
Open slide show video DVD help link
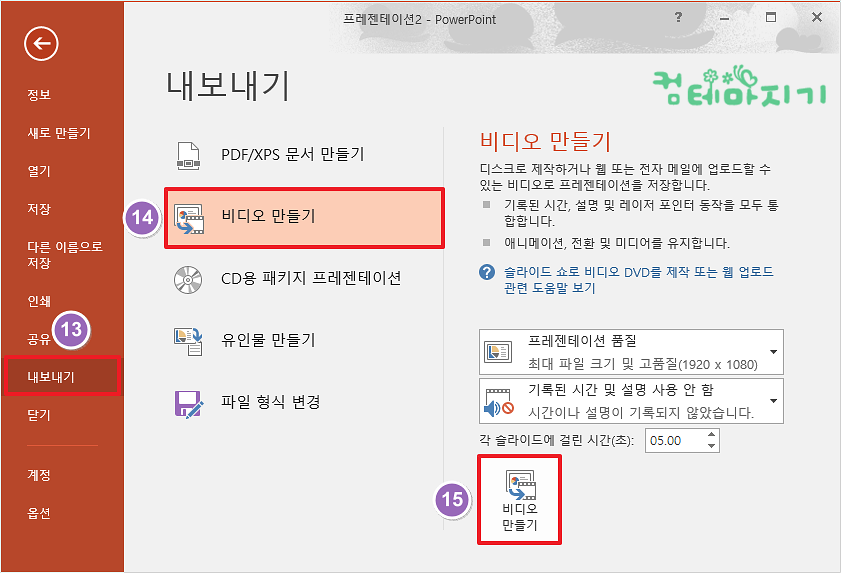click(638, 280)
